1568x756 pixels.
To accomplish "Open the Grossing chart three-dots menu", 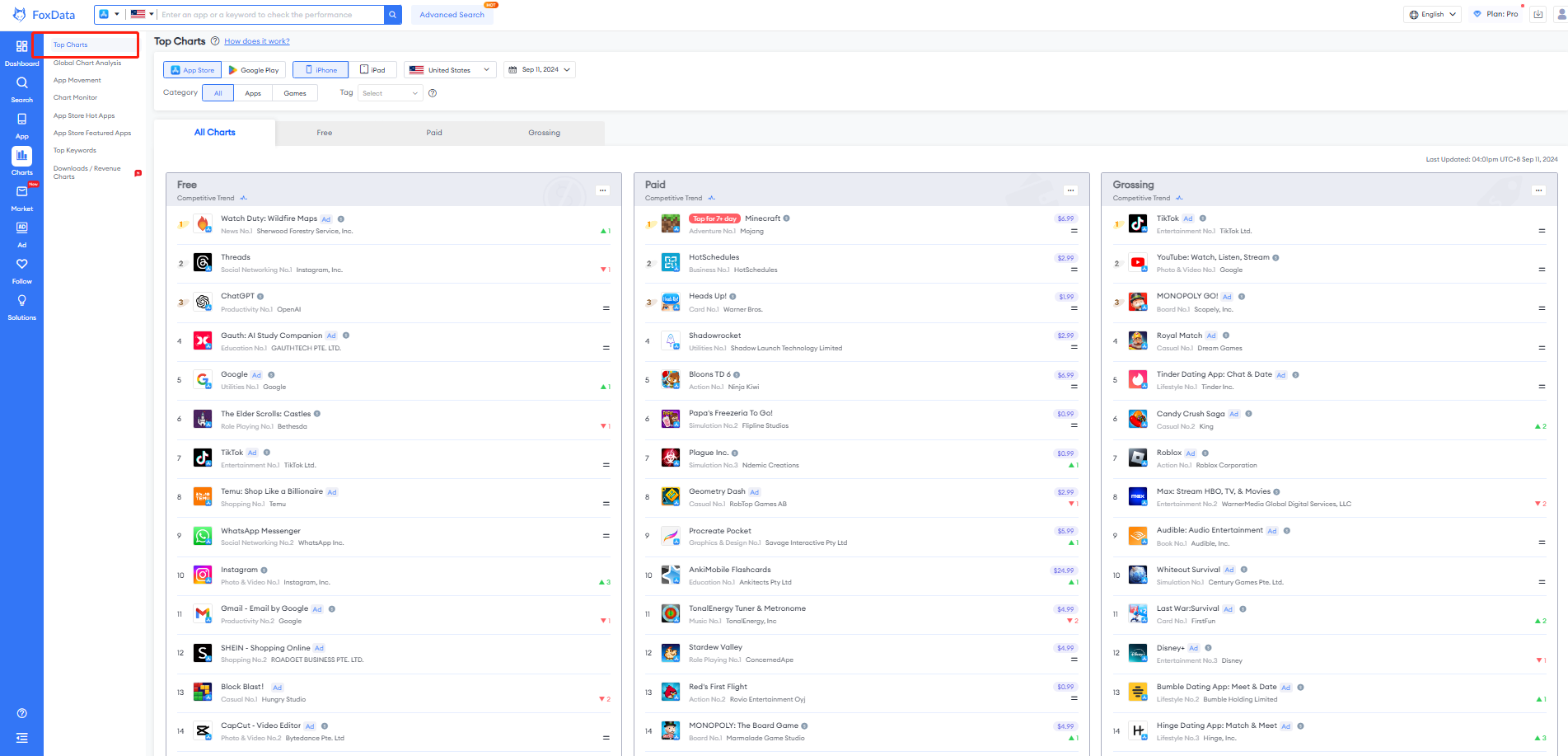I will pyautogui.click(x=1538, y=190).
